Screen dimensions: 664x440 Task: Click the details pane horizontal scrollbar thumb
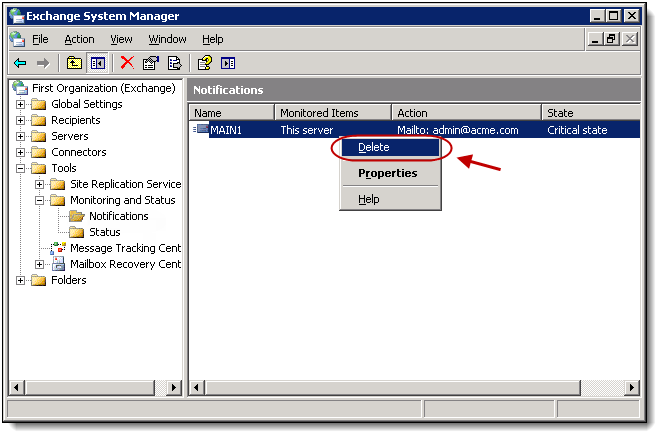click(392, 387)
